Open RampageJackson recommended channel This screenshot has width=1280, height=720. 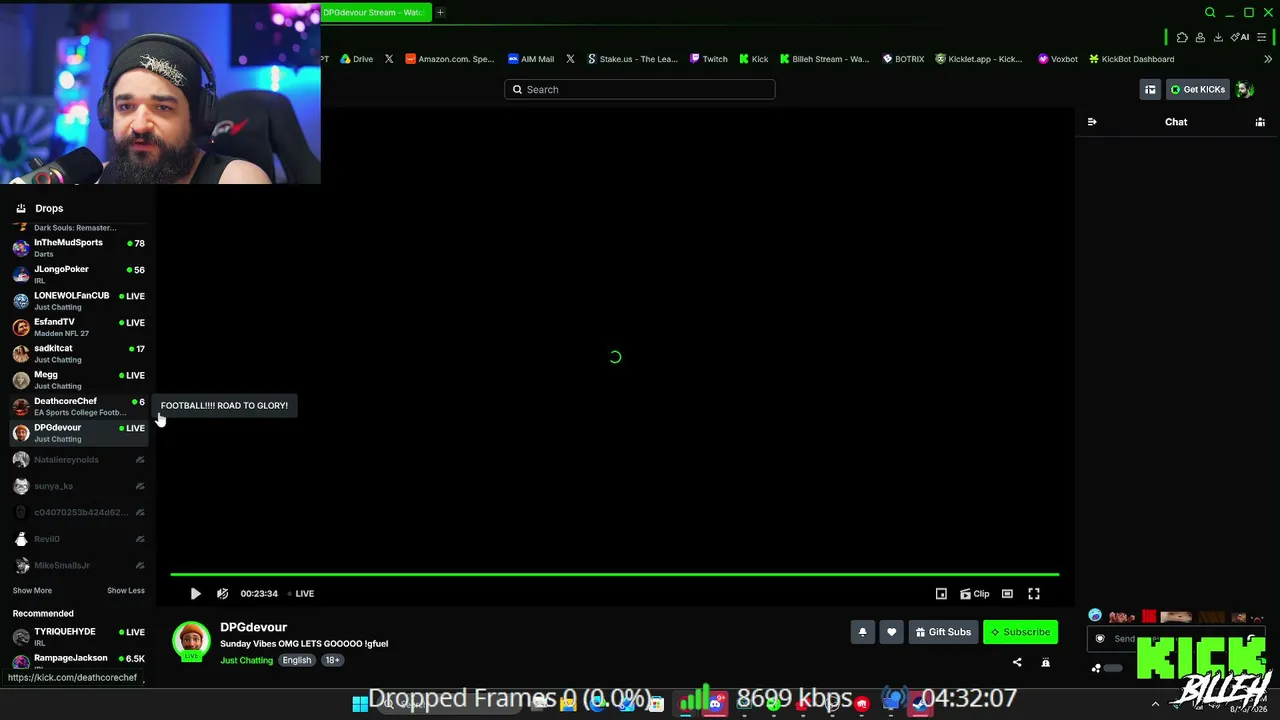click(78, 661)
